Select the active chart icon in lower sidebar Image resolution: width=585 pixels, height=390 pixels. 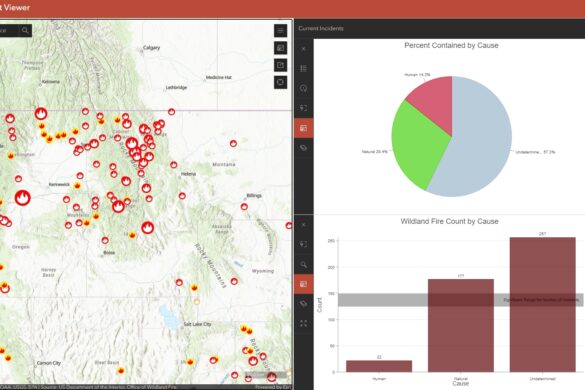(303, 284)
